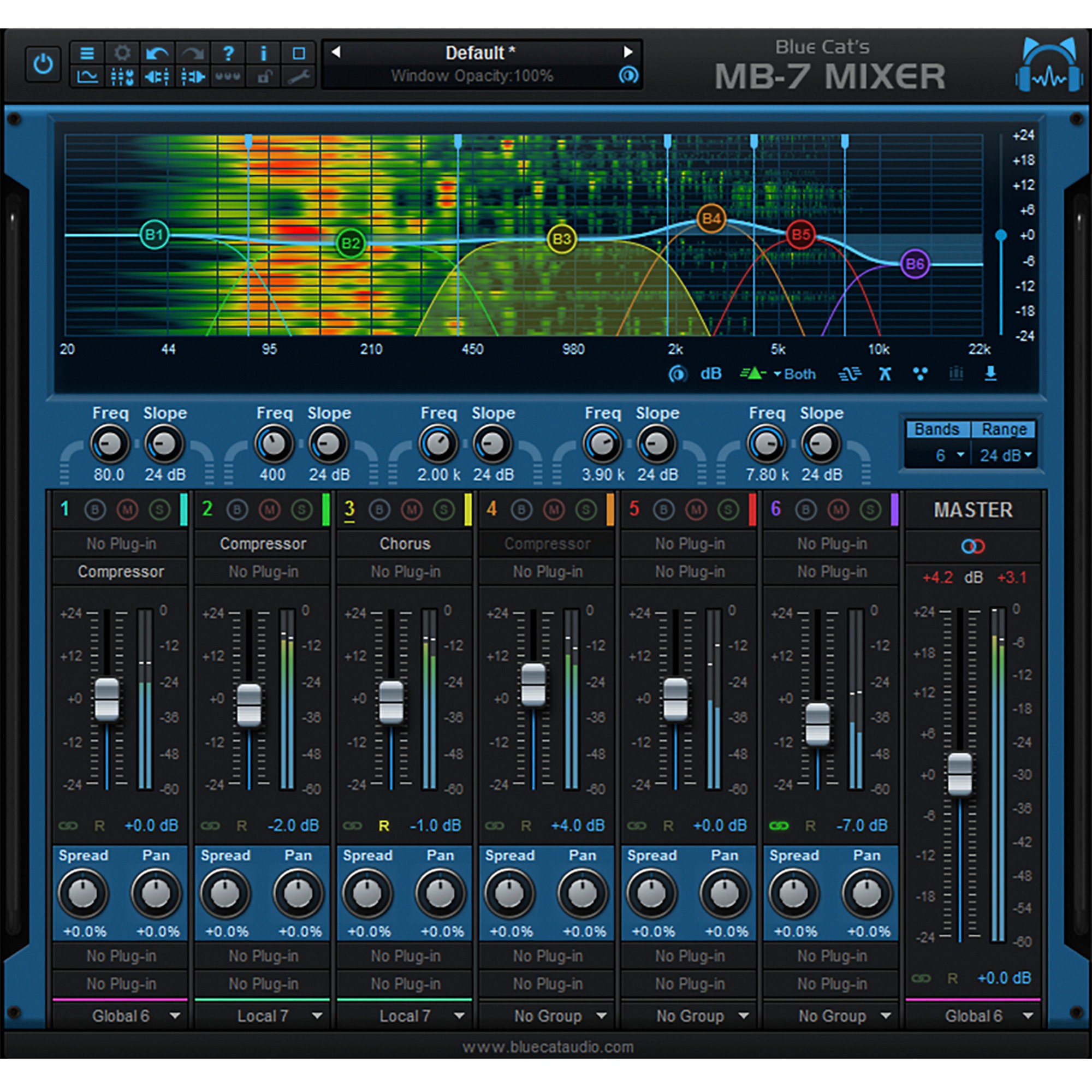Click the download arrow icon below spectrogram
This screenshot has width=1092, height=1092.
point(990,373)
